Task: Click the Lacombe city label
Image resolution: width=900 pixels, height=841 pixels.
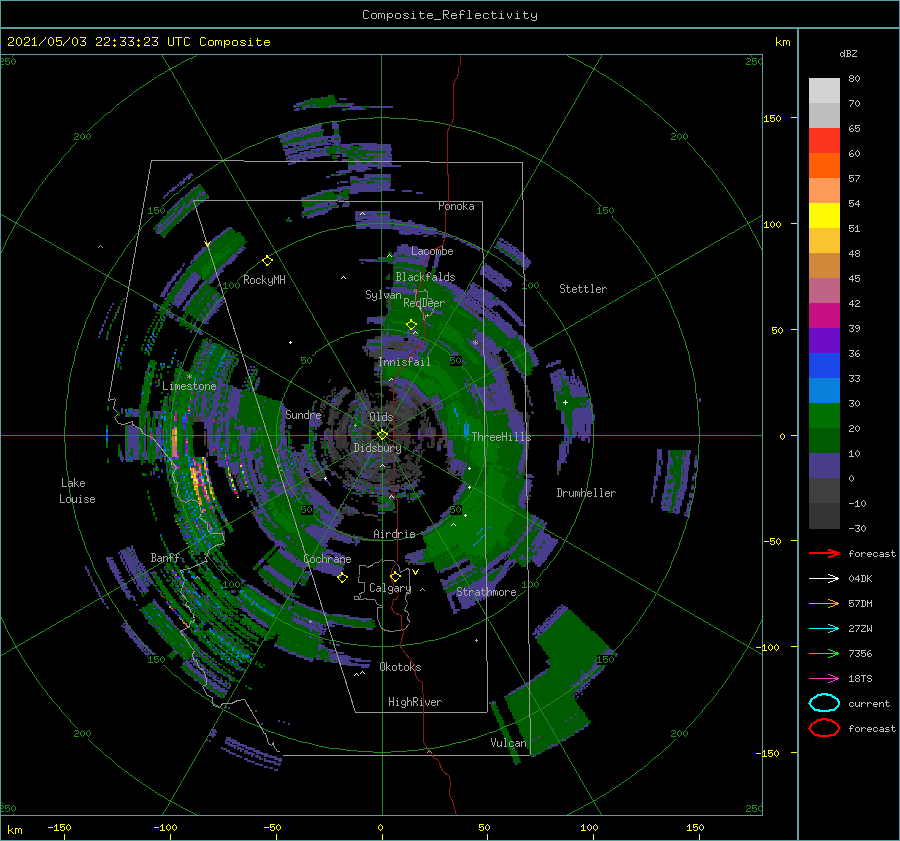Action: pyautogui.click(x=432, y=251)
